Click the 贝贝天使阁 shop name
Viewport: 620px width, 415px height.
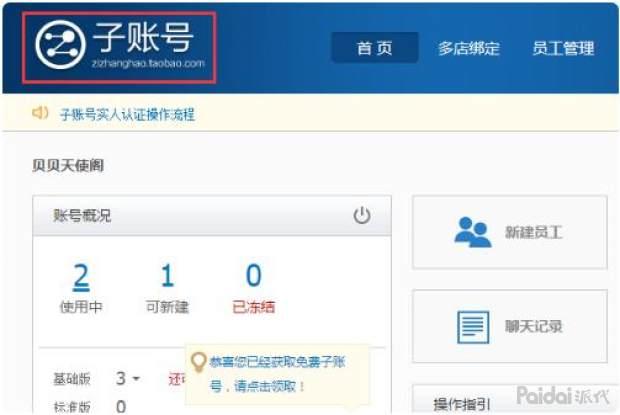pos(68,165)
